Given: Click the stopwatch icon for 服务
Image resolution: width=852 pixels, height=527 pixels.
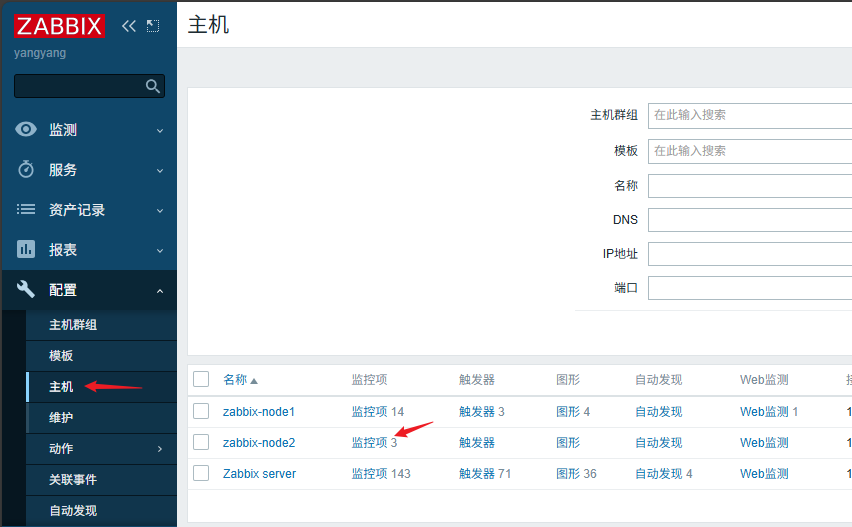Looking at the screenshot, I should pos(26,169).
